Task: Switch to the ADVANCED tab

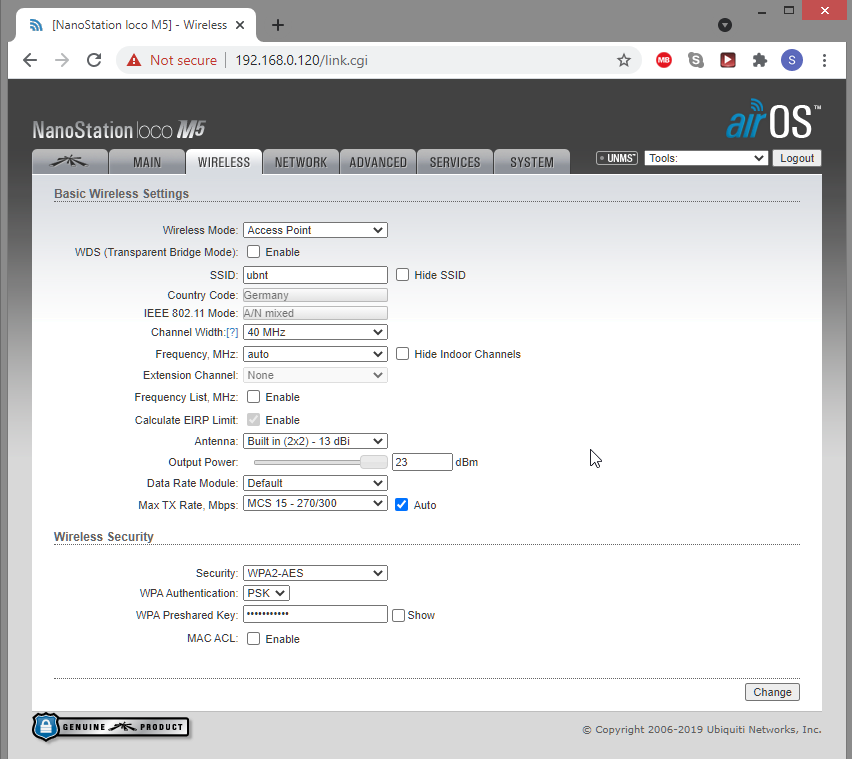Action: [x=378, y=162]
